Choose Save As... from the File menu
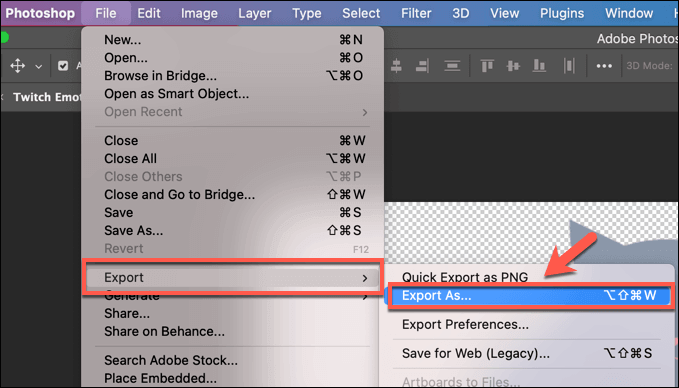This screenshot has width=679, height=388. coord(233,230)
